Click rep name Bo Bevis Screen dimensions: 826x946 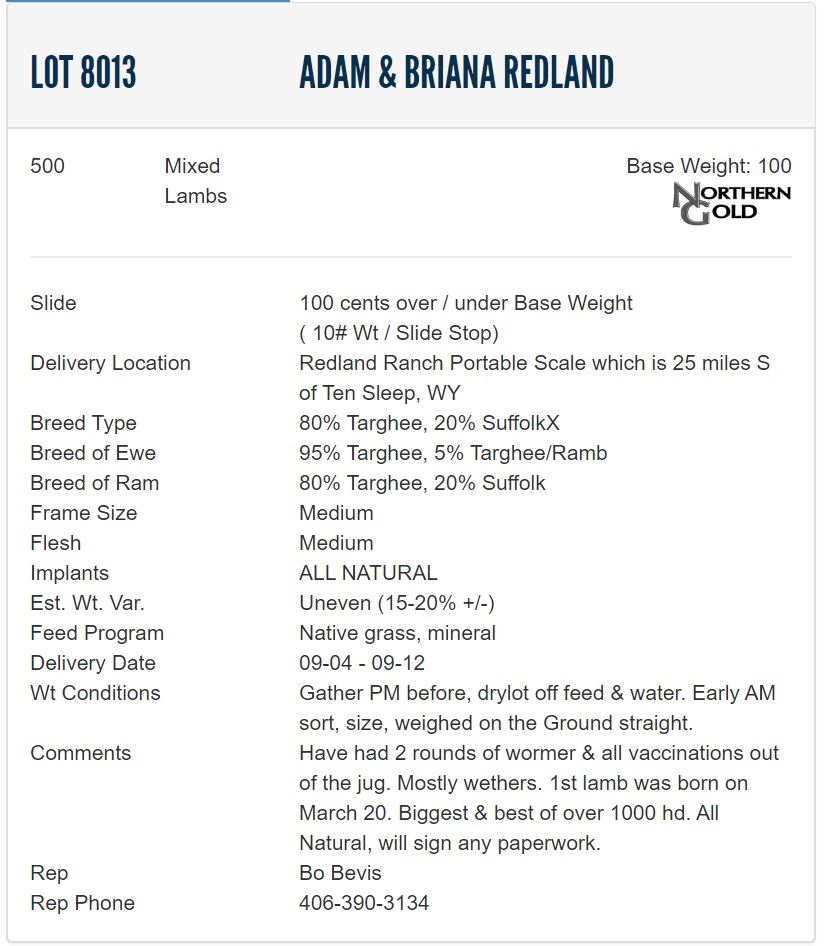(340, 873)
